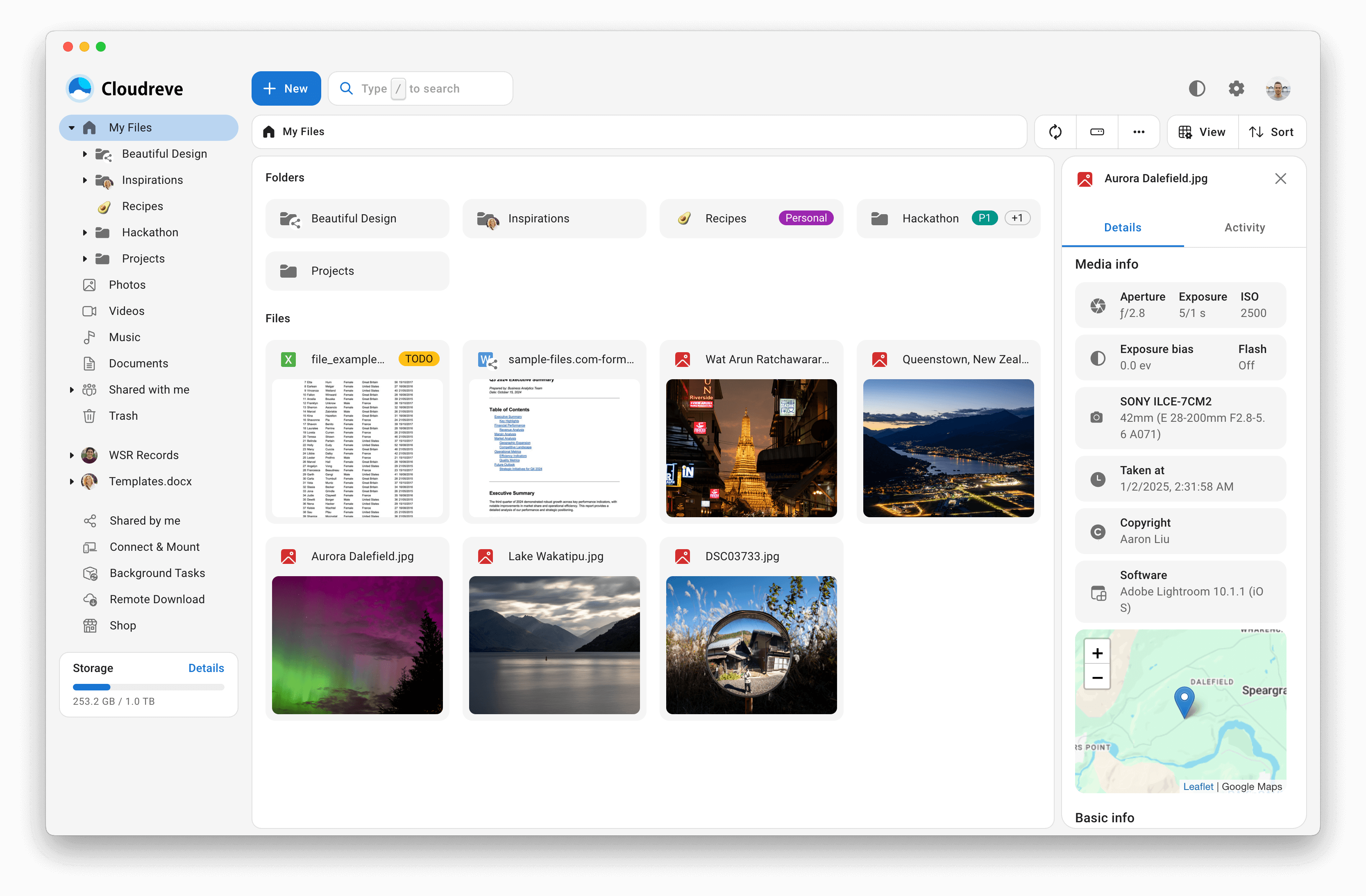The height and width of the screenshot is (896, 1366).
Task: Close the Aurora Dalefield.jpg details panel
Action: tap(1280, 179)
